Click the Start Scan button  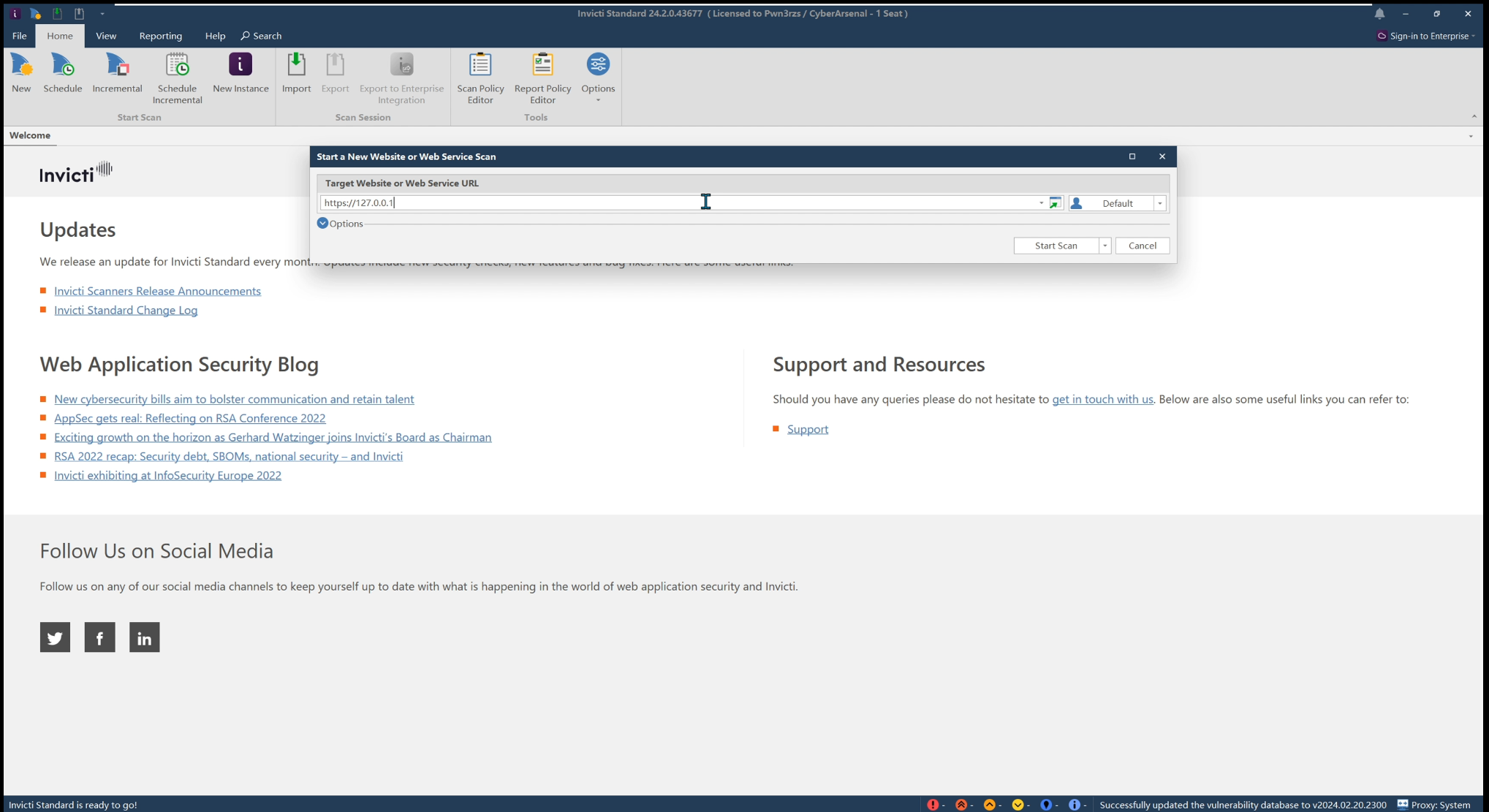[x=1057, y=245]
